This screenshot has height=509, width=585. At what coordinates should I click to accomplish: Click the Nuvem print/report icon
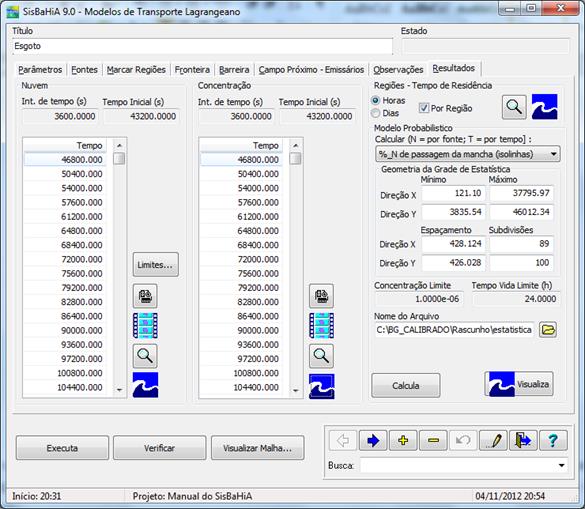(x=145, y=296)
